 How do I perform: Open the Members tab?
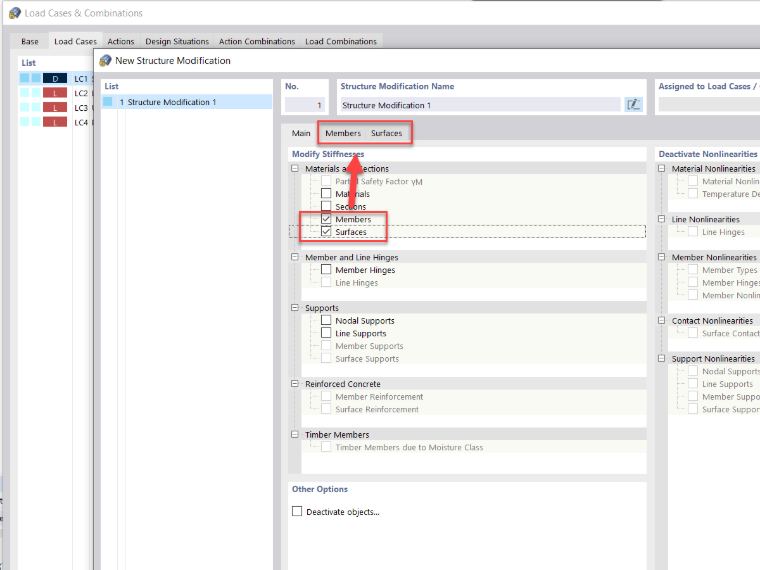point(343,133)
